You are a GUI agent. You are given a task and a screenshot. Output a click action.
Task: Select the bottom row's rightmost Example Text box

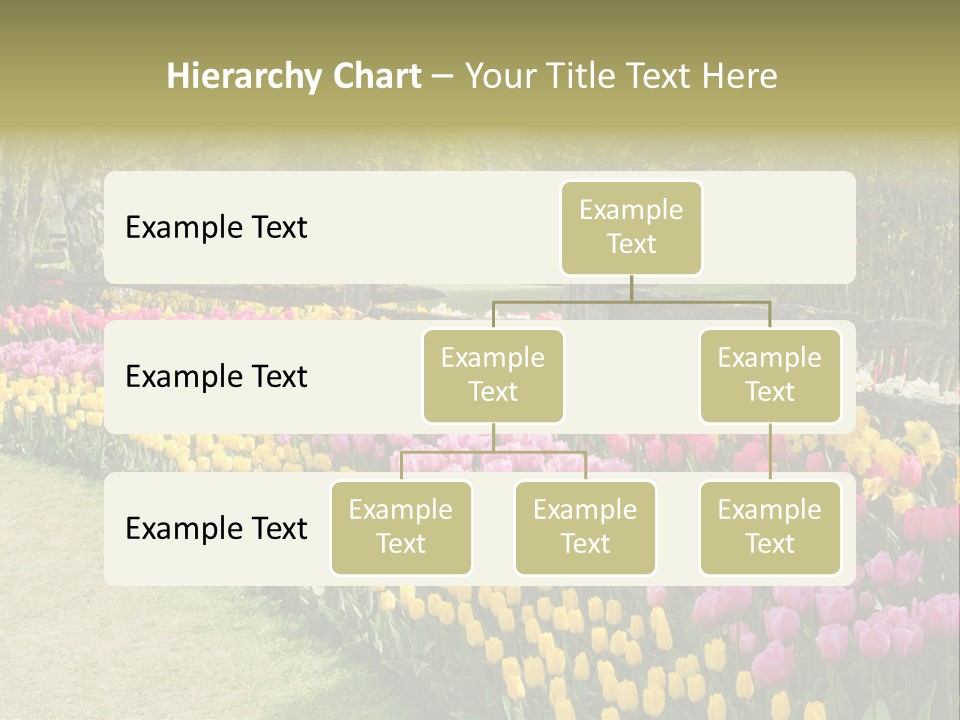770,527
